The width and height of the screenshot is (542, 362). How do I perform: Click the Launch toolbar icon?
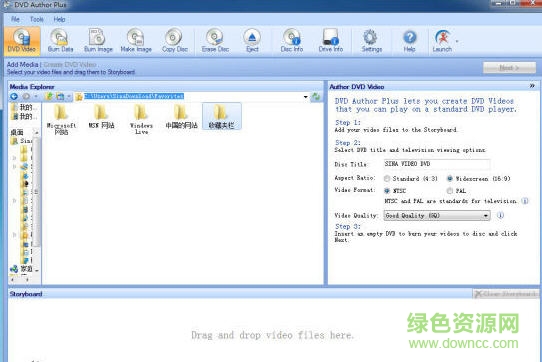point(442,41)
